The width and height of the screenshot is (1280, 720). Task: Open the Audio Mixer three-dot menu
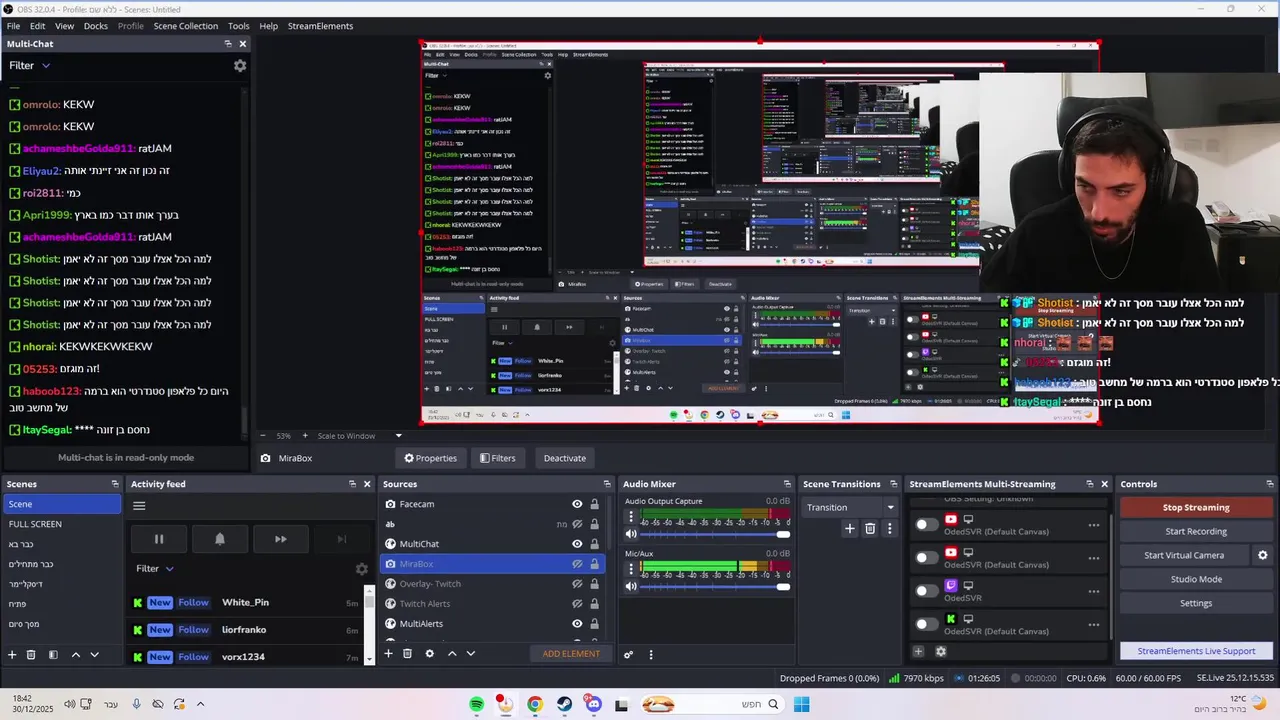pyautogui.click(x=651, y=655)
